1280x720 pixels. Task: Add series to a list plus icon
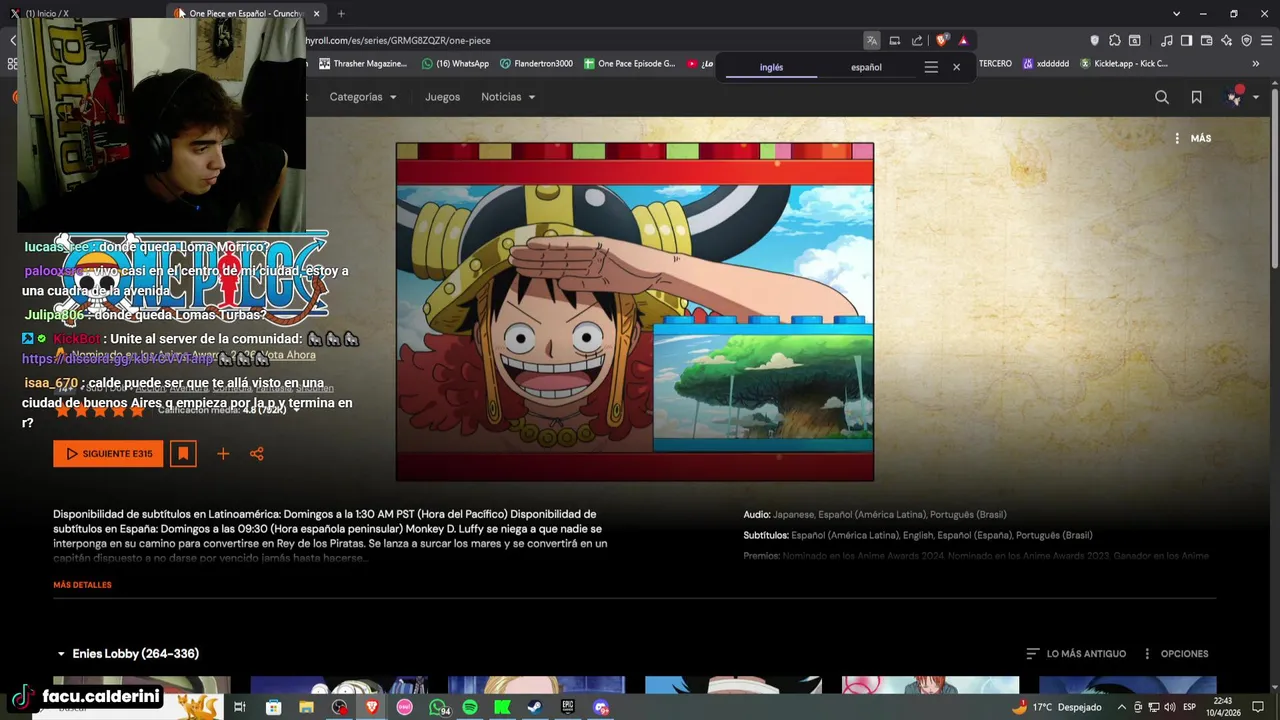click(x=223, y=454)
